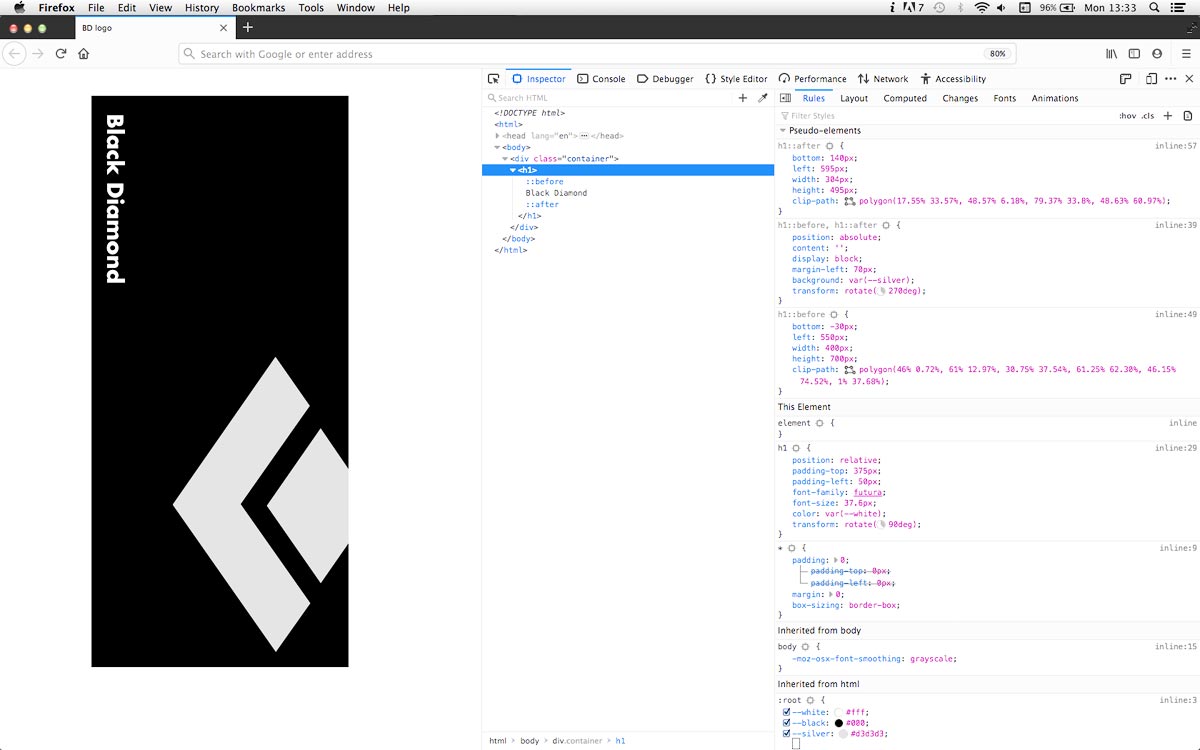This screenshot has width=1200, height=750.
Task: Open the DevTools three-dot options menu
Action: pos(1170,79)
